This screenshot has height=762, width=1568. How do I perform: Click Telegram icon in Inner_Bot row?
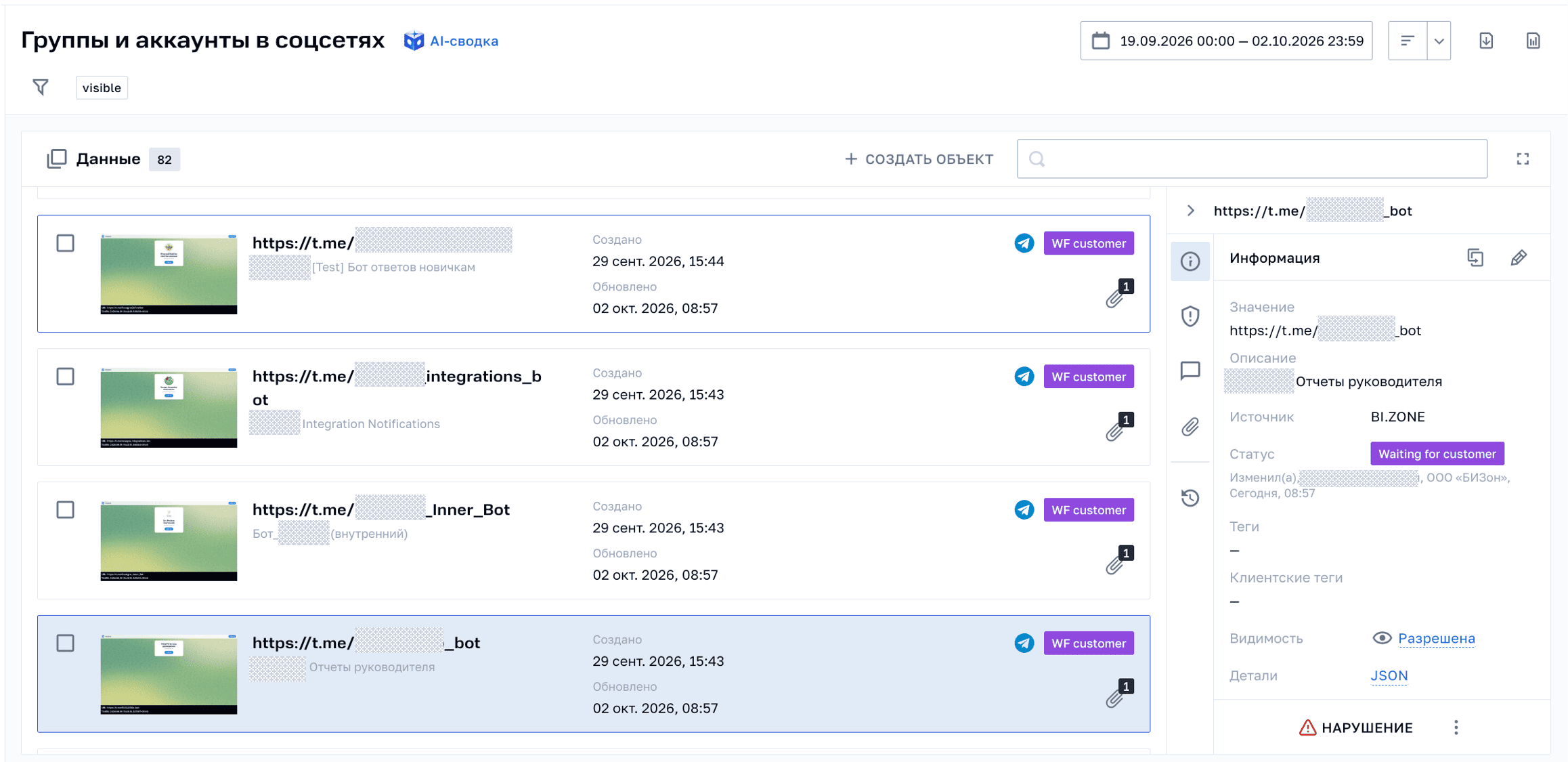(x=1024, y=510)
